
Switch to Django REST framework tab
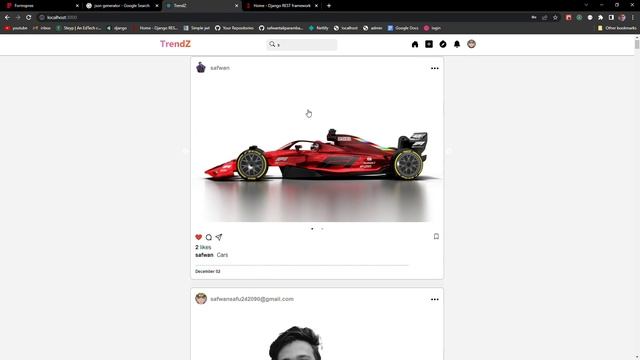tap(282, 6)
